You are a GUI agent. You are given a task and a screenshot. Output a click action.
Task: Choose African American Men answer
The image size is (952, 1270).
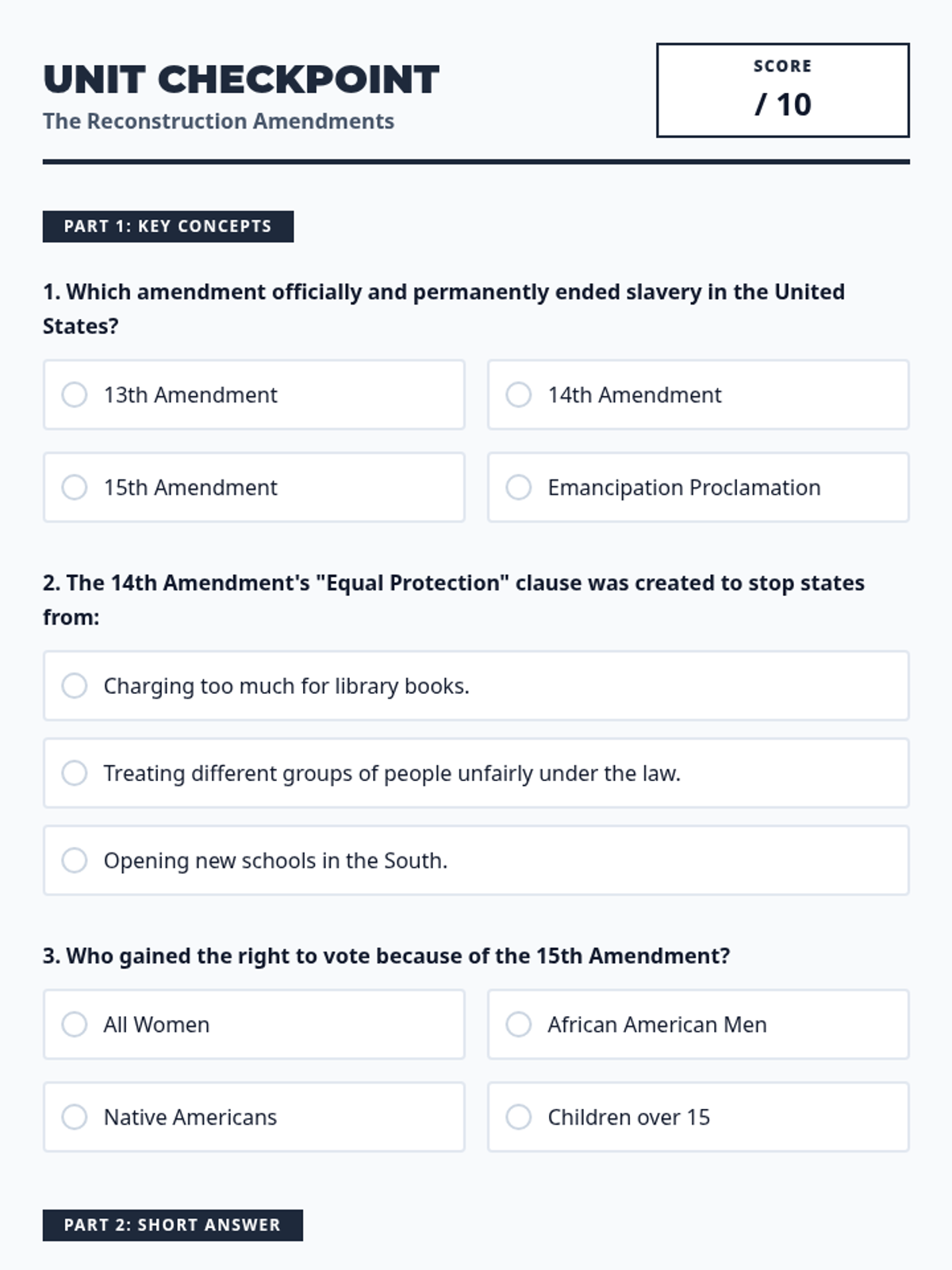pyautogui.click(x=519, y=1025)
